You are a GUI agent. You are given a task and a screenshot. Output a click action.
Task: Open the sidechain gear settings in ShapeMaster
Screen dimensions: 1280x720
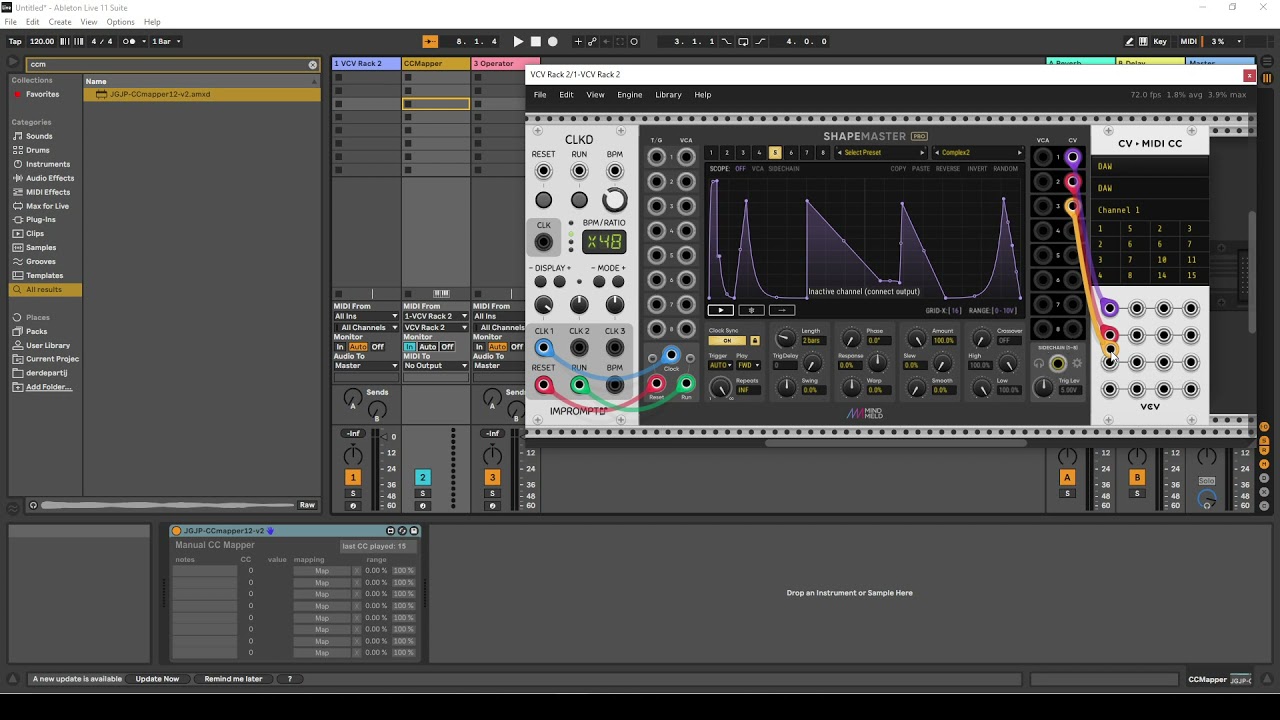(x=1077, y=363)
